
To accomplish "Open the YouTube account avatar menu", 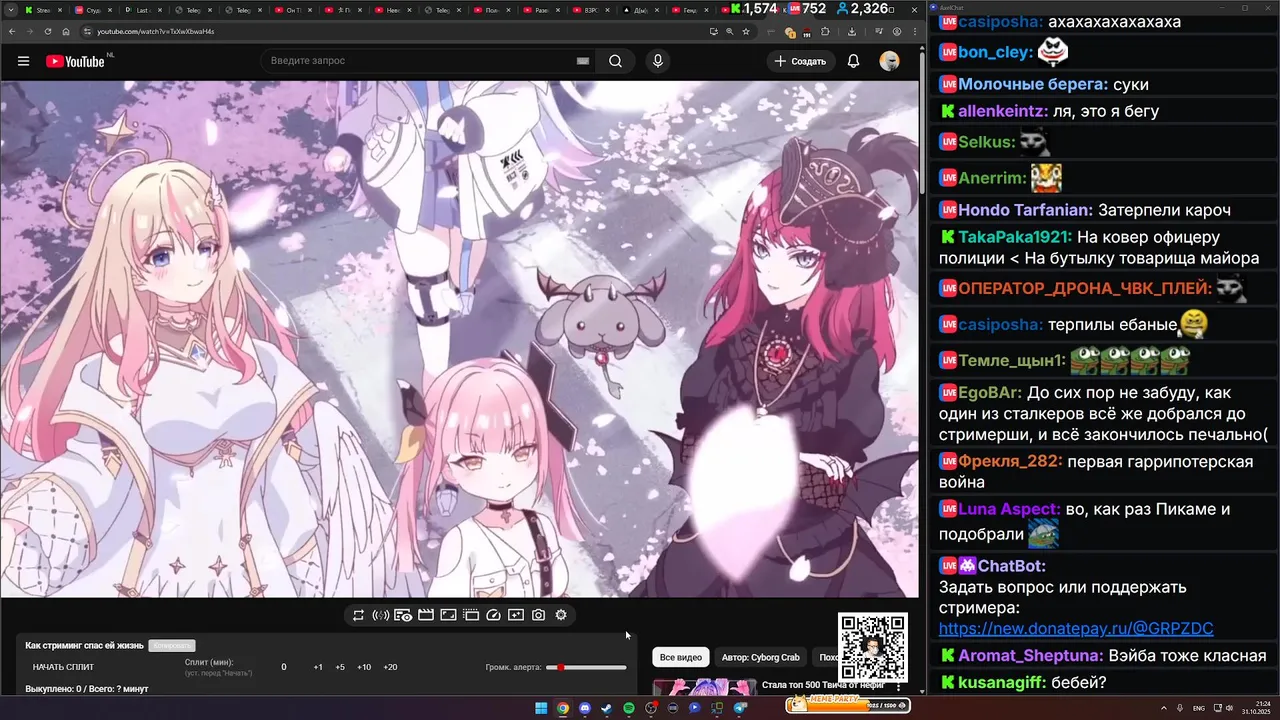I will (x=889, y=61).
